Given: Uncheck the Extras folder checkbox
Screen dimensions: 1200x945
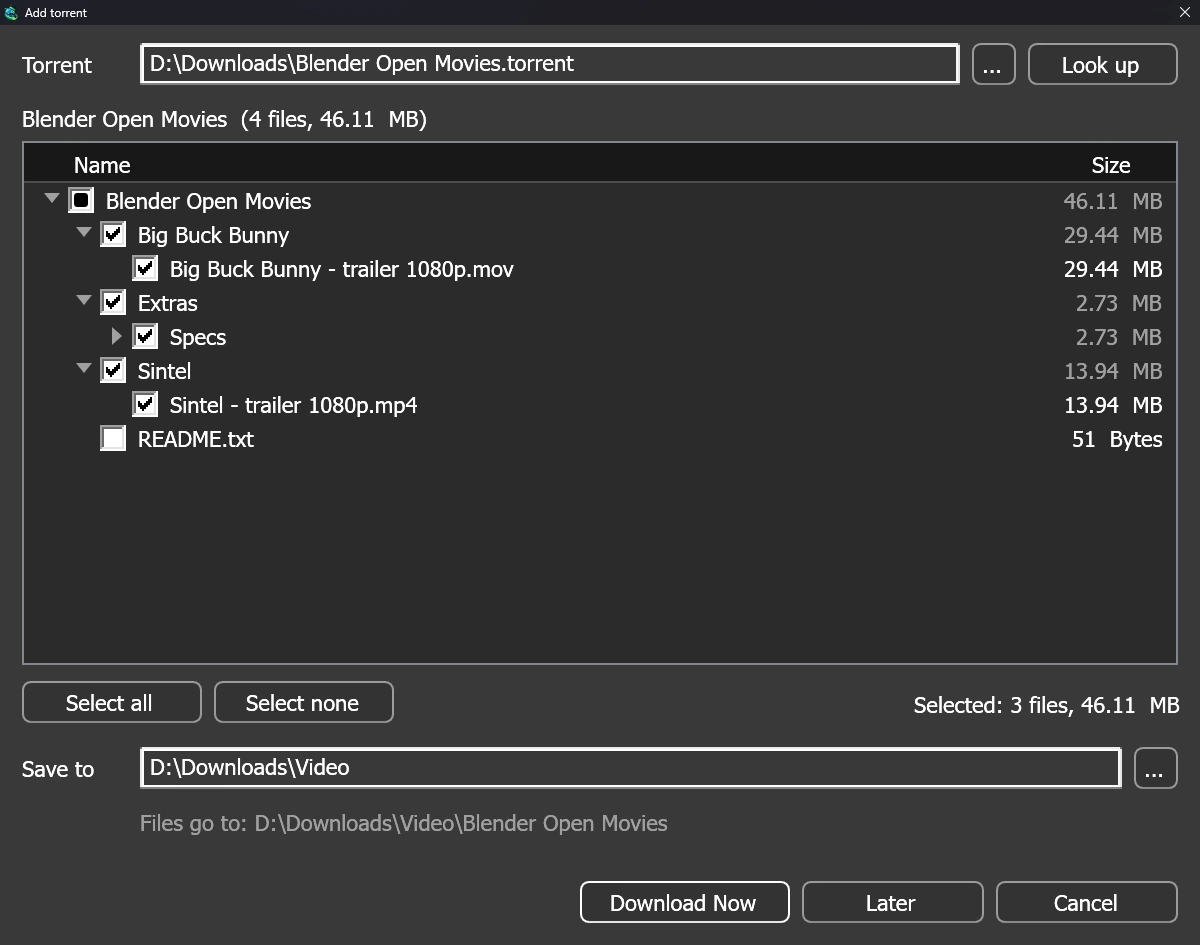Looking at the screenshot, I should (x=113, y=303).
